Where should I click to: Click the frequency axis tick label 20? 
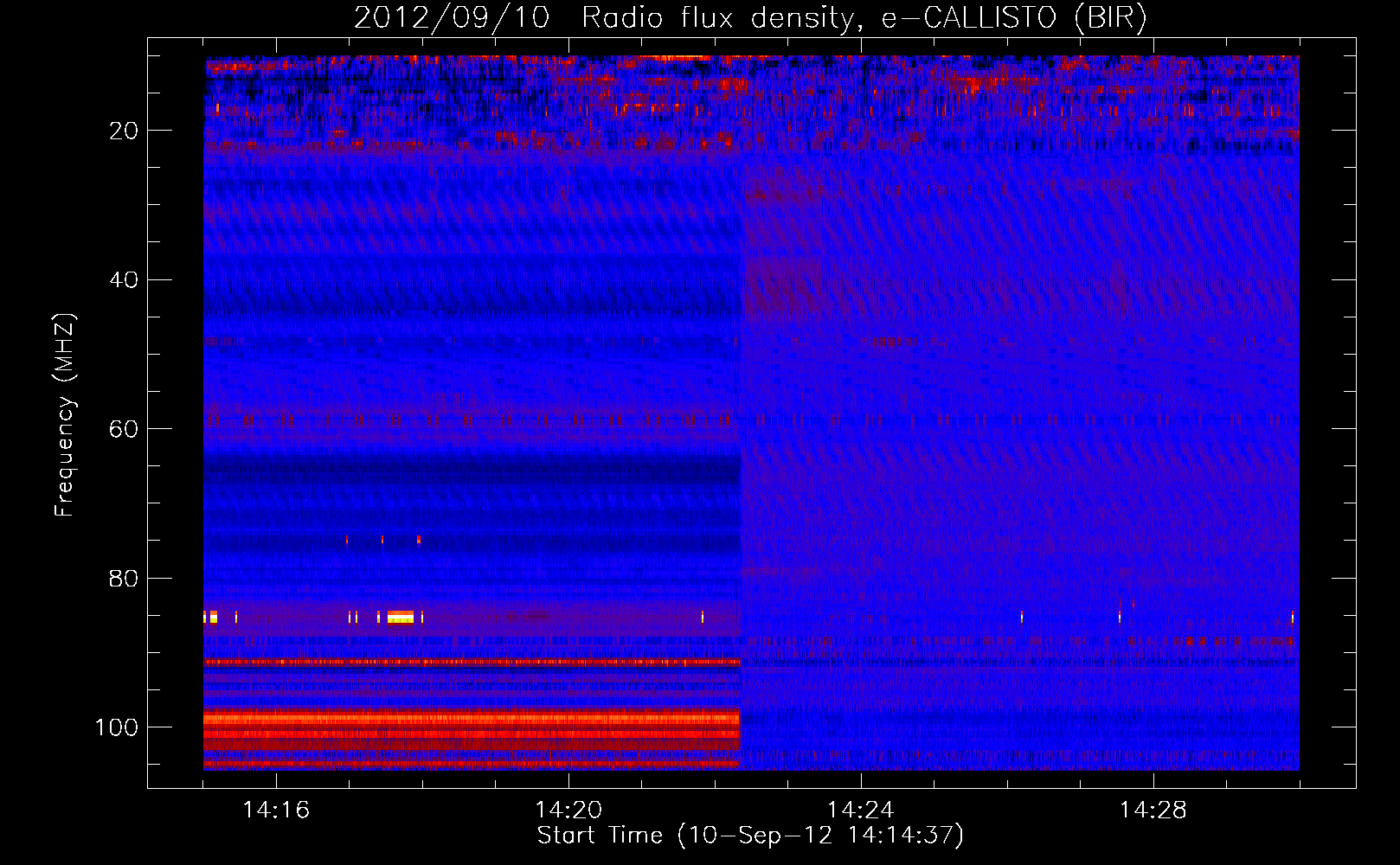click(125, 131)
